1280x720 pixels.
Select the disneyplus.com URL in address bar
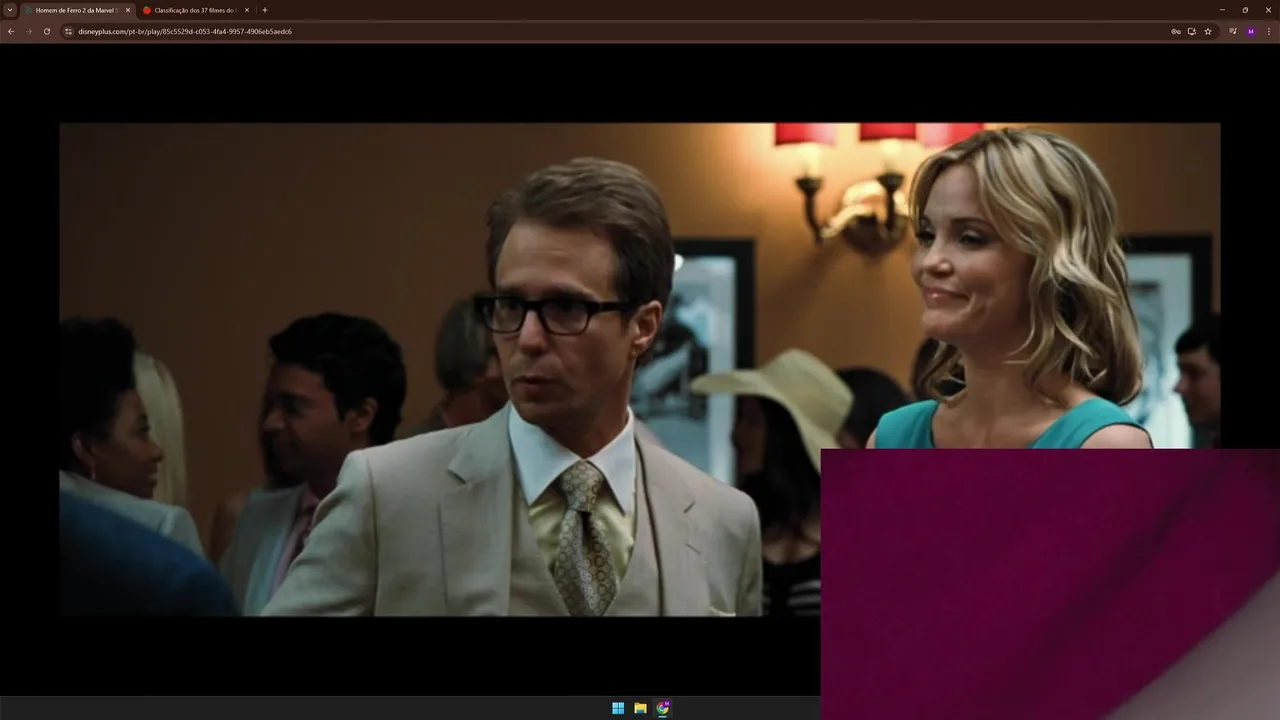(x=185, y=31)
